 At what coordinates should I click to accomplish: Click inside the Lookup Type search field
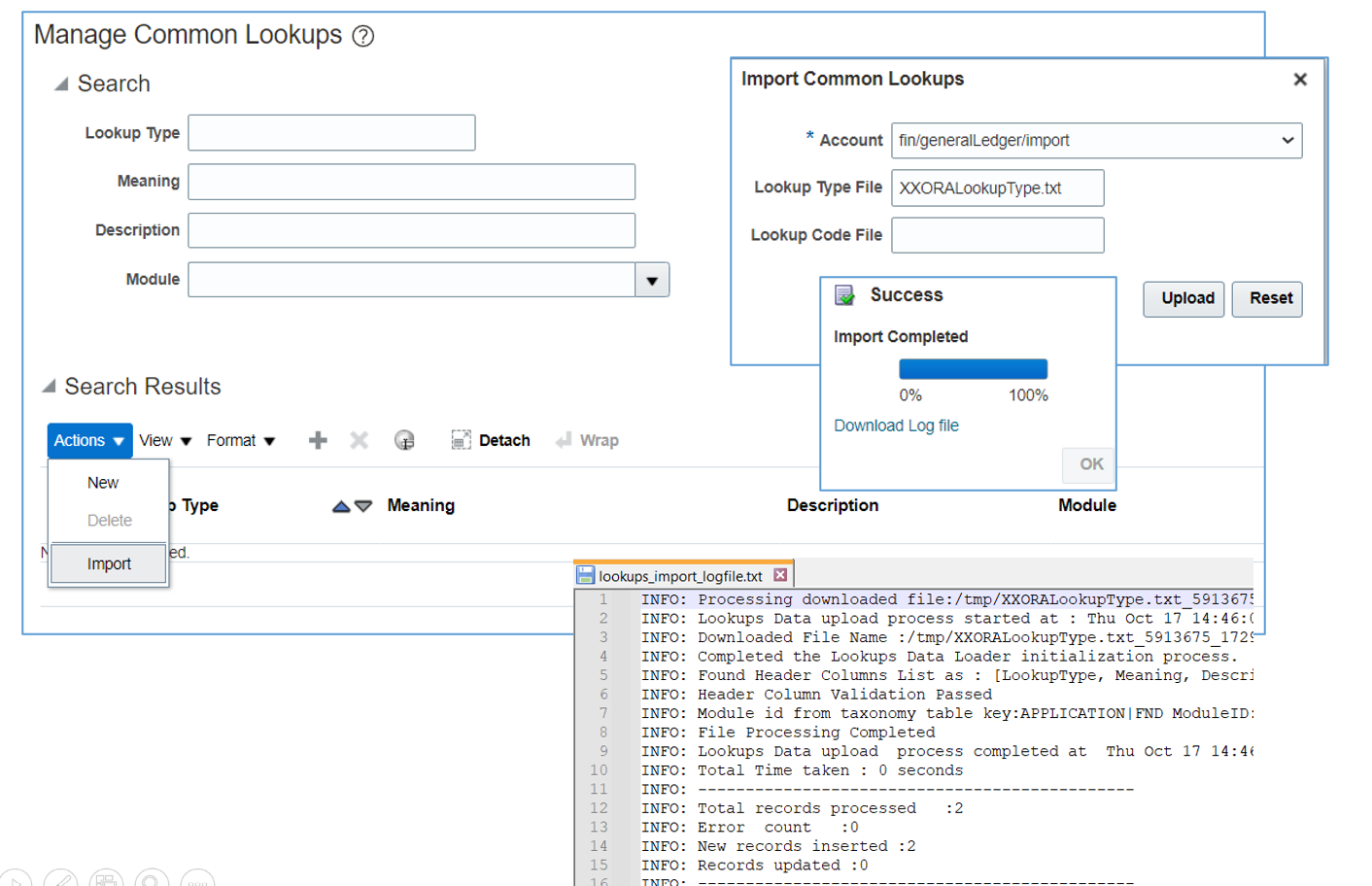click(x=330, y=133)
